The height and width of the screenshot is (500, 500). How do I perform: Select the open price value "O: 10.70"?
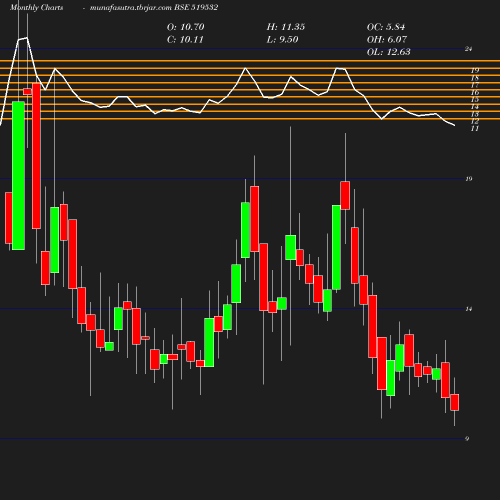pyautogui.click(x=185, y=27)
